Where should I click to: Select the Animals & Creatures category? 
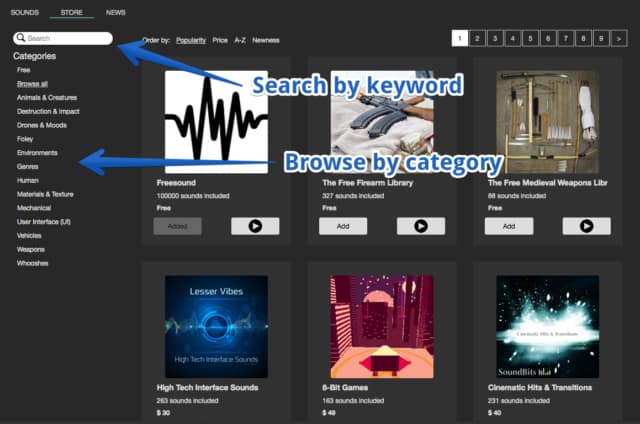click(x=48, y=98)
